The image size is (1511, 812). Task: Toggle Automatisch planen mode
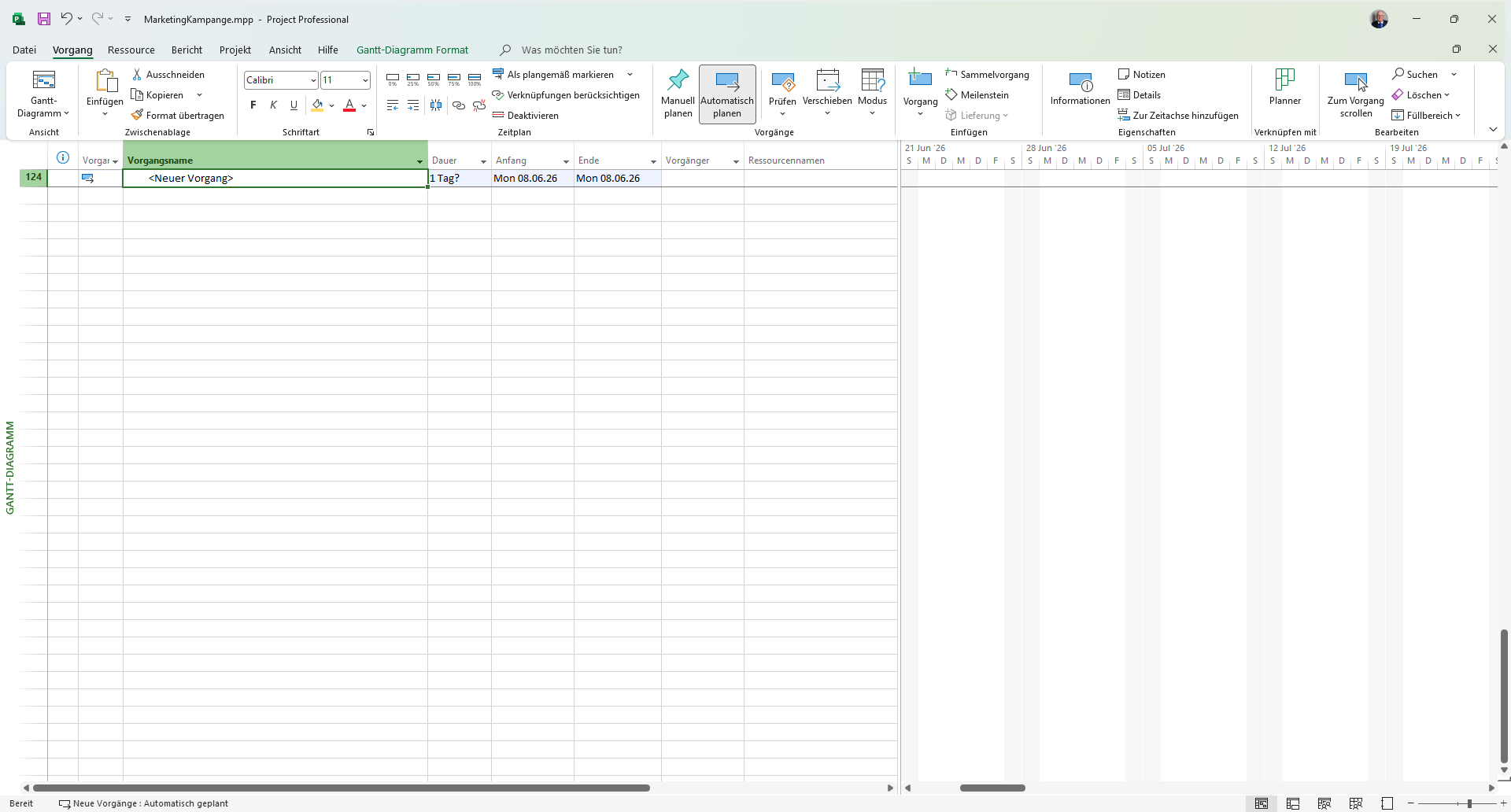(x=727, y=94)
